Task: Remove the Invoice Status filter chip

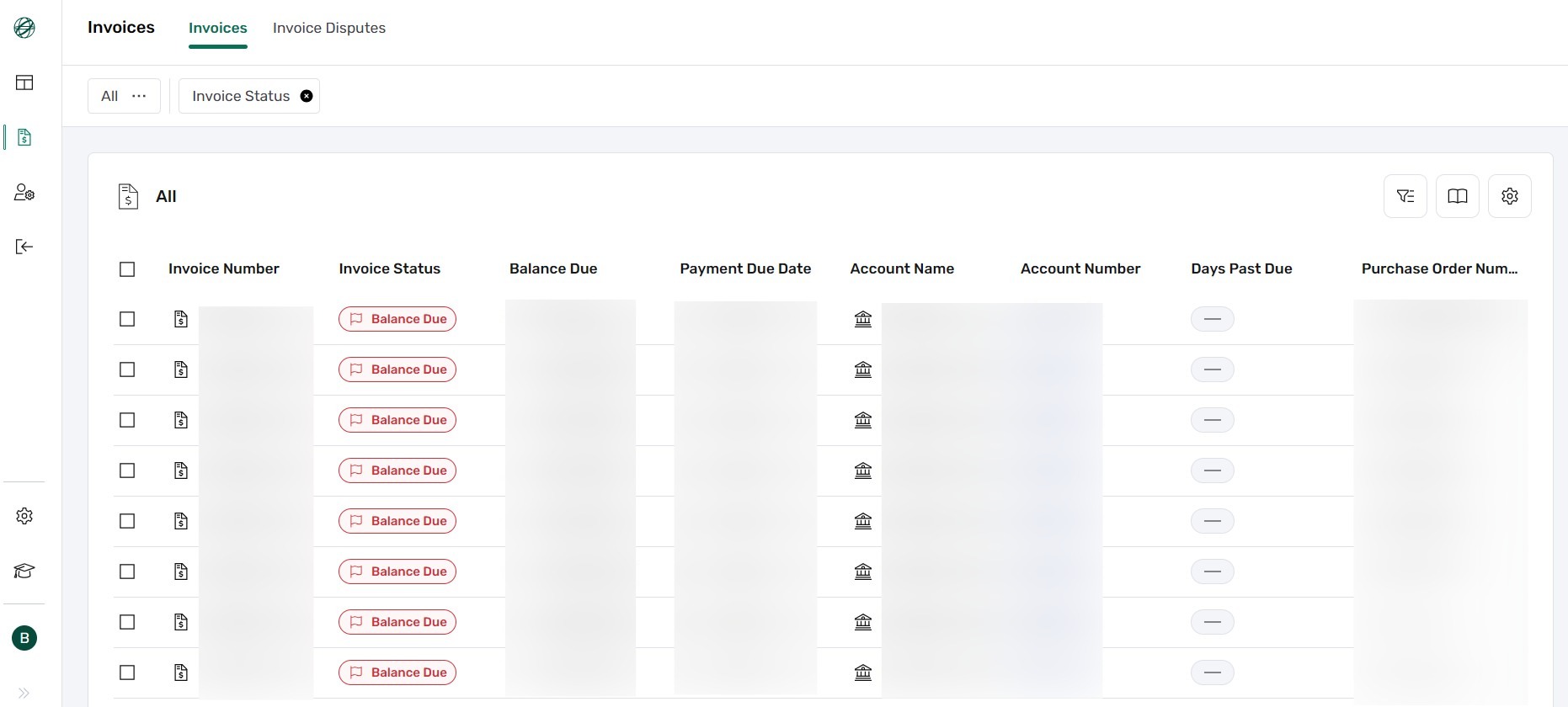Action: (307, 96)
